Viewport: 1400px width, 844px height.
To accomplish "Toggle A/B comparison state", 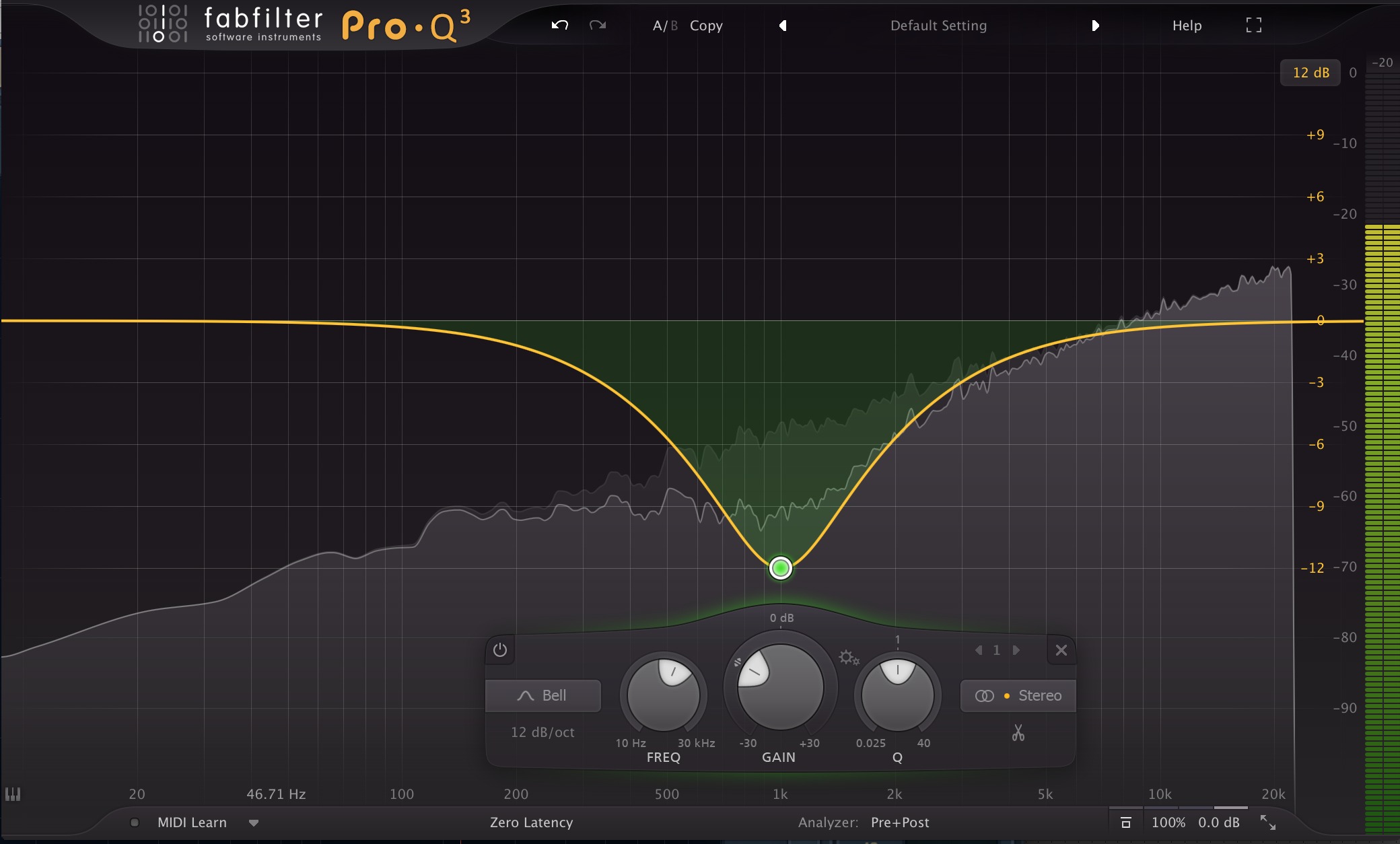I will tap(665, 26).
